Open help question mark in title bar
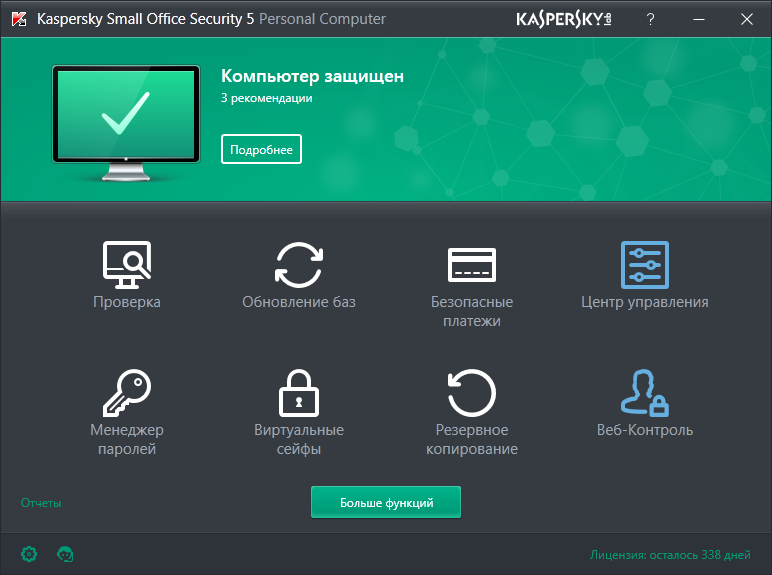This screenshot has height=575, width=772. (650, 19)
